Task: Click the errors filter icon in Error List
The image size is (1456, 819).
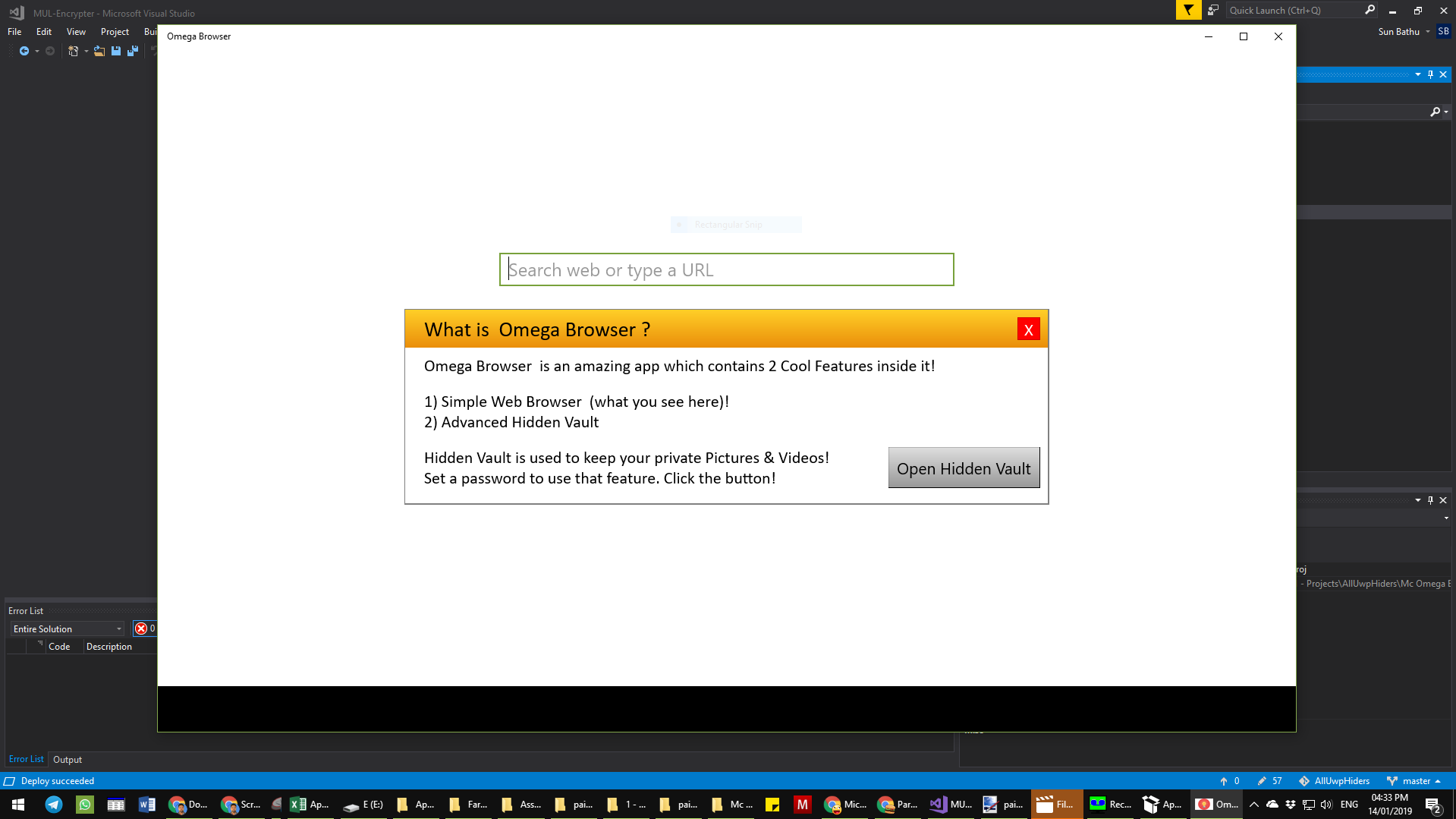Action: point(142,628)
